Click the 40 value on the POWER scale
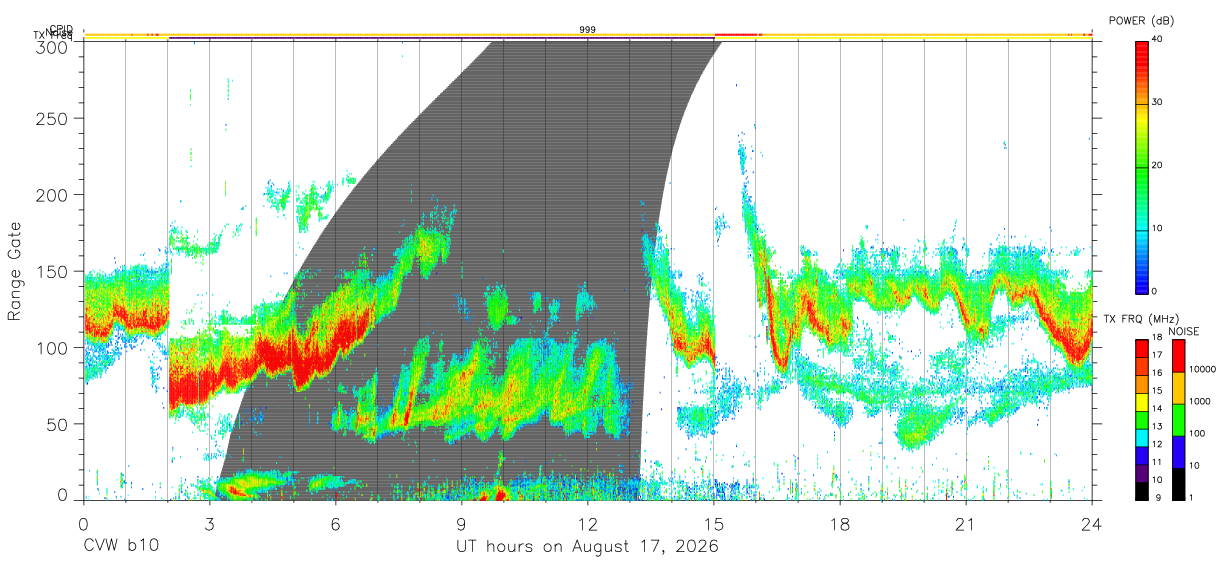This screenshot has height=567, width=1228. 1159,39
